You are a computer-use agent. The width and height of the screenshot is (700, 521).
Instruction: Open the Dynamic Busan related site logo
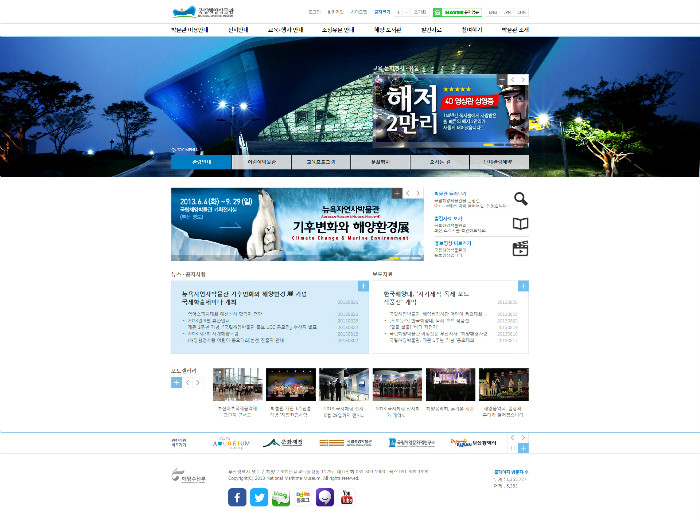tap(473, 442)
